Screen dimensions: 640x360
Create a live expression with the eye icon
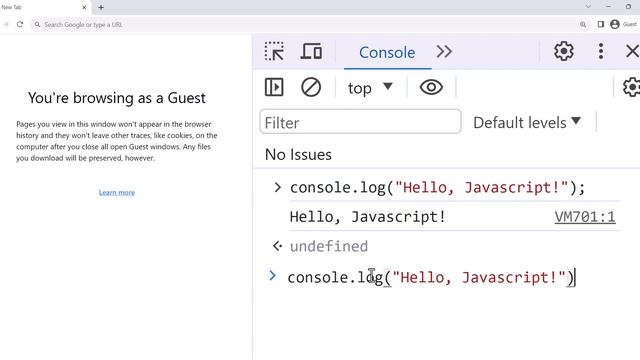click(x=431, y=87)
